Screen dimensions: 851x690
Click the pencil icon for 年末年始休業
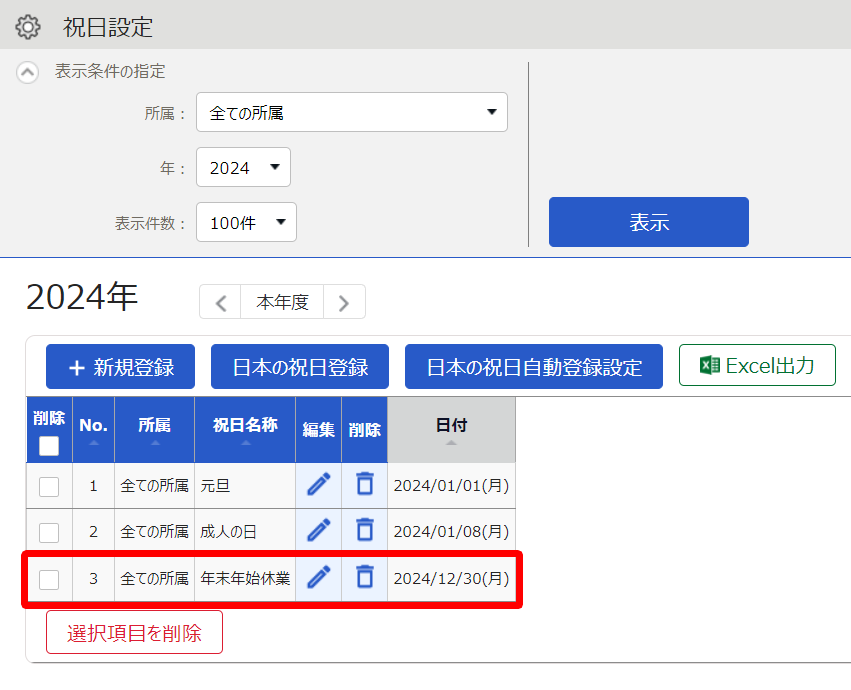(x=319, y=577)
